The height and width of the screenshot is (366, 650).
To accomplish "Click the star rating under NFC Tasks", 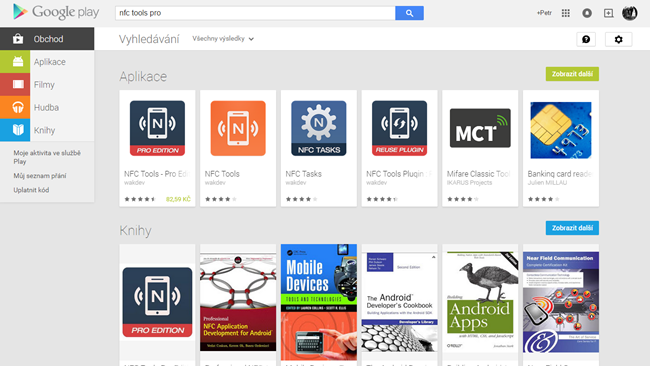I will click(301, 199).
